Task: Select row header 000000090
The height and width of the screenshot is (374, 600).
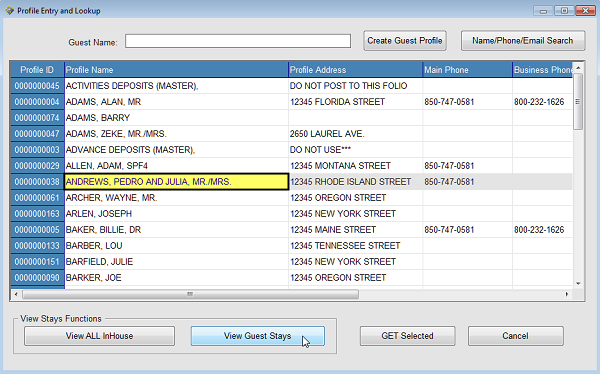Action: (x=37, y=278)
